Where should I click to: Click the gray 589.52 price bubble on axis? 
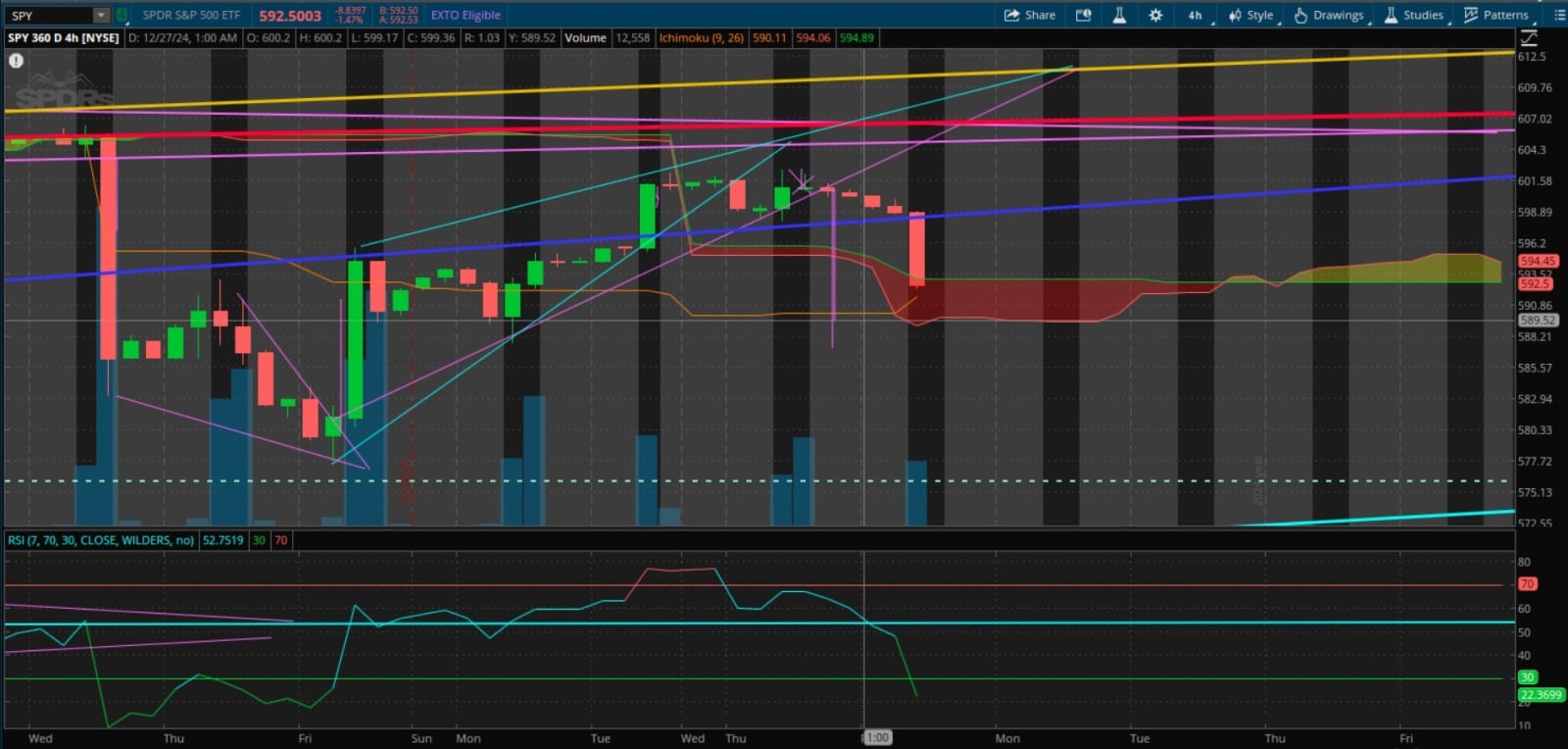click(1537, 320)
